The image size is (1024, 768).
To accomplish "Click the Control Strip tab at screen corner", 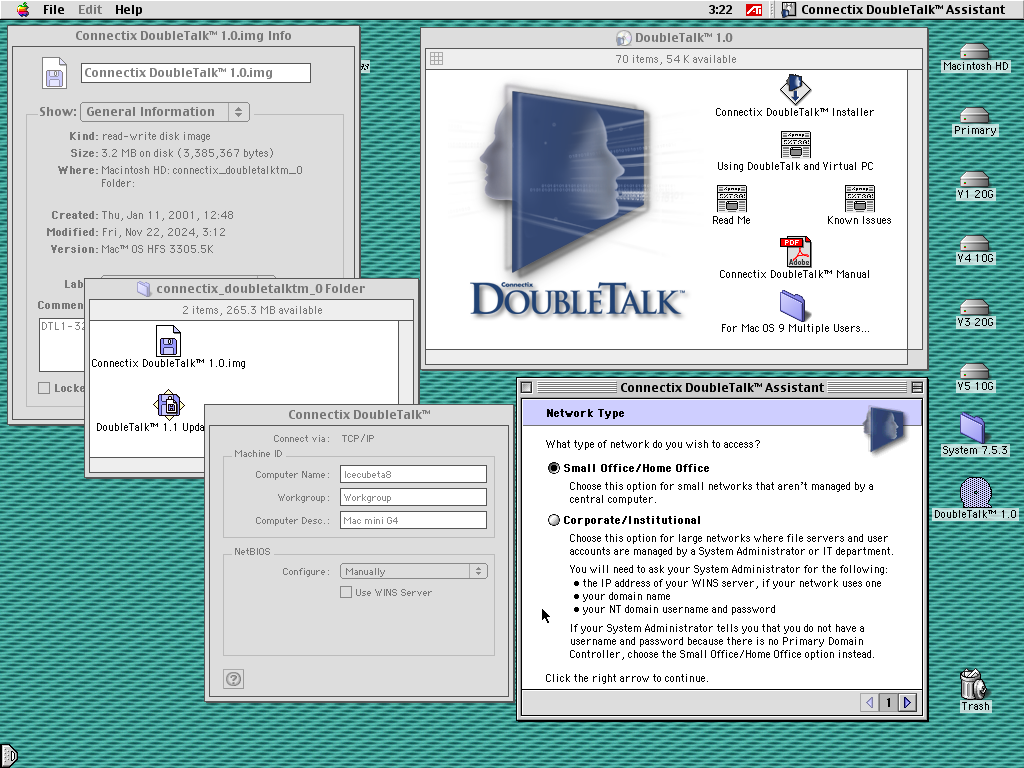I will point(8,756).
